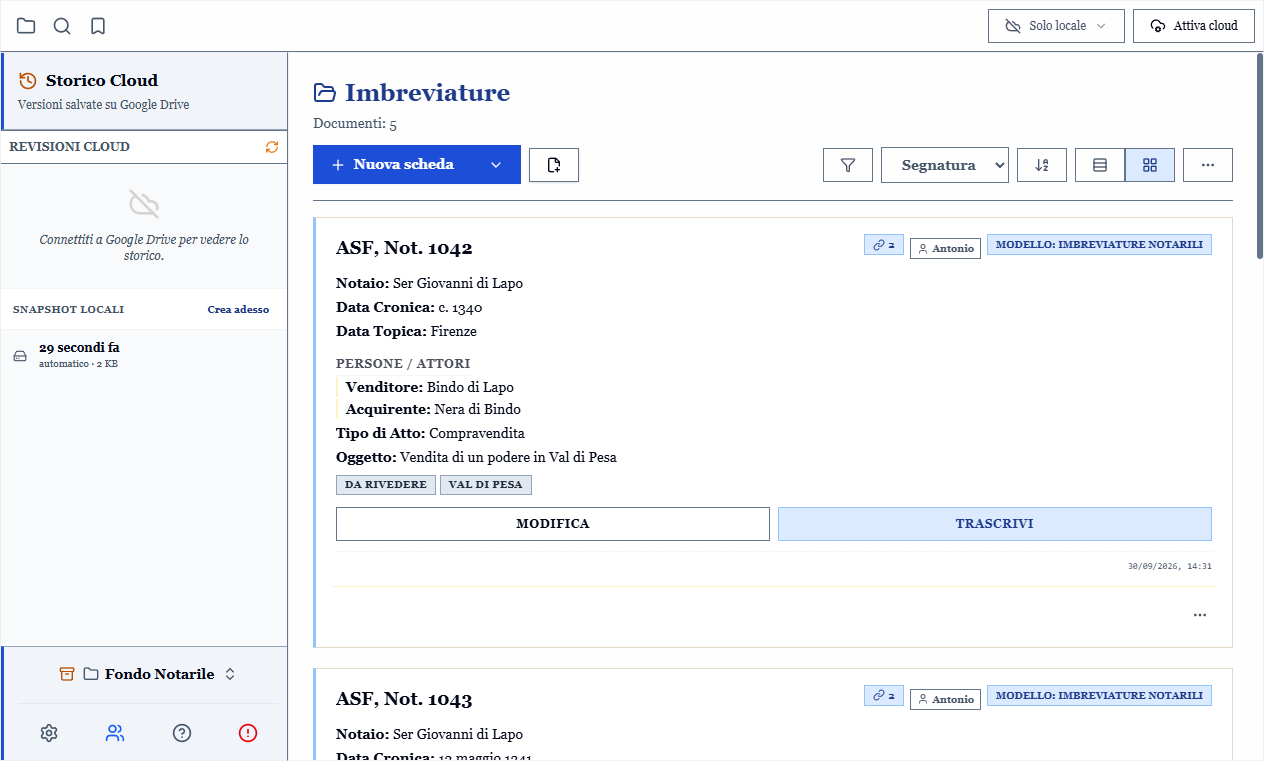Switch to list view layout
Viewport: 1264px width, 761px height.
click(1100, 165)
